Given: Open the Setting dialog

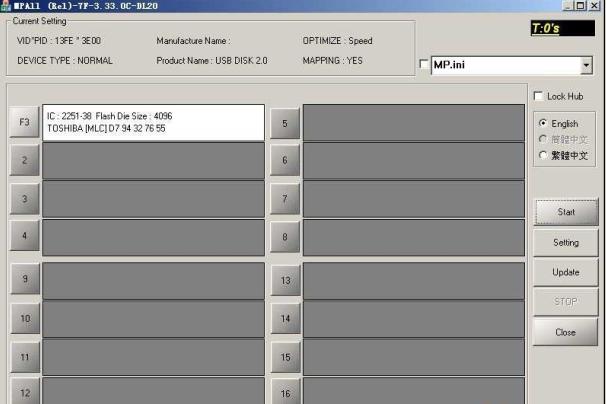Looking at the screenshot, I should pos(566,242).
